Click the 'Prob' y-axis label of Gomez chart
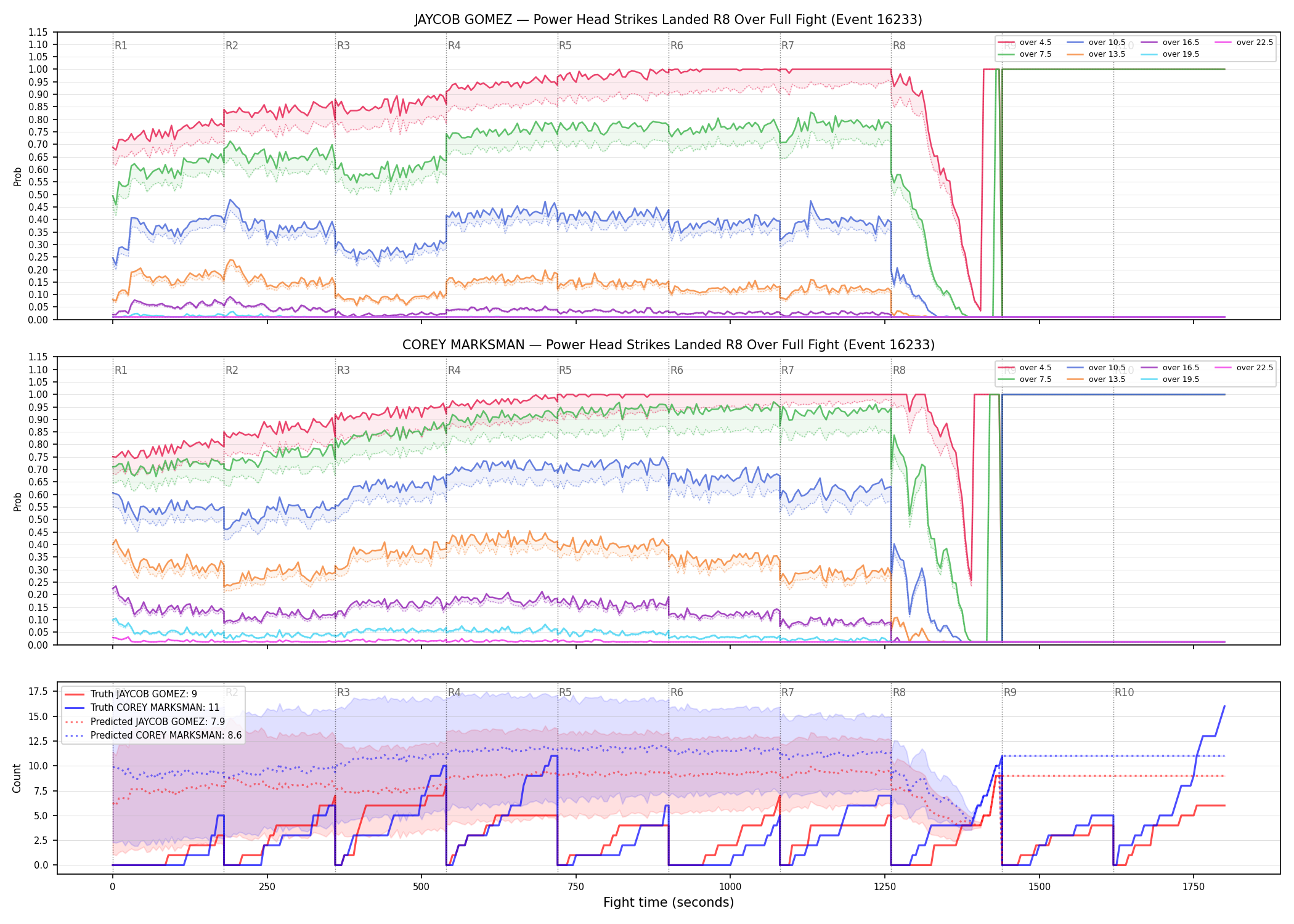The width and height of the screenshot is (1294, 924). 17,176
